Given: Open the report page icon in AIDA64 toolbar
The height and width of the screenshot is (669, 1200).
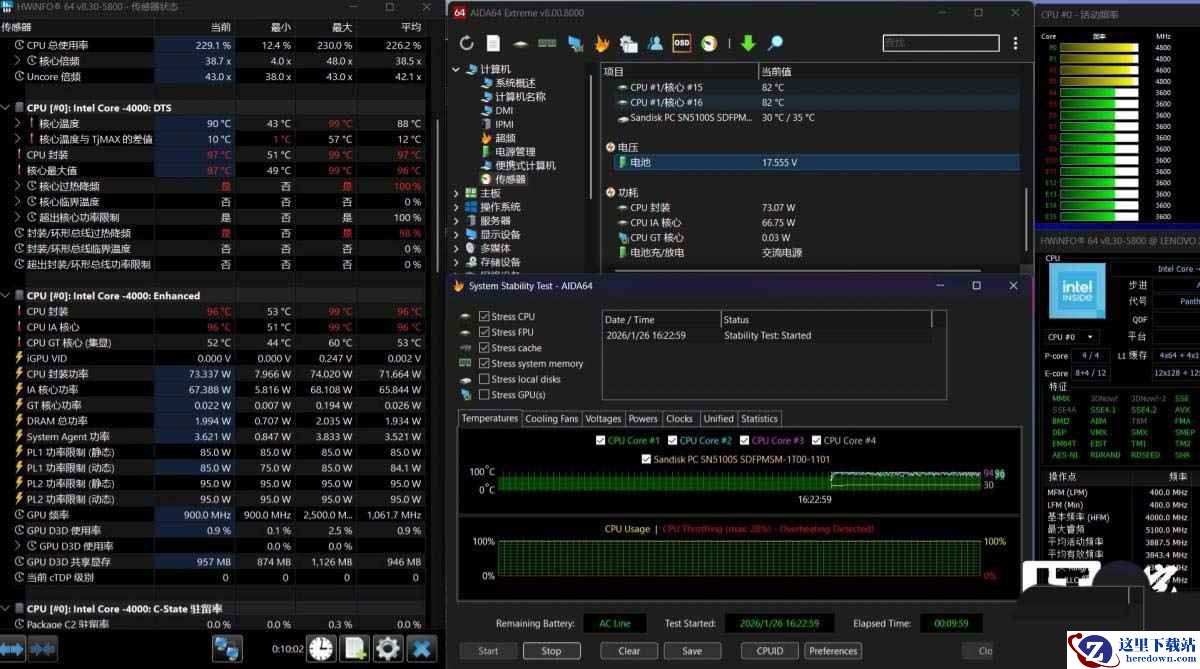Looking at the screenshot, I should click(x=493, y=43).
